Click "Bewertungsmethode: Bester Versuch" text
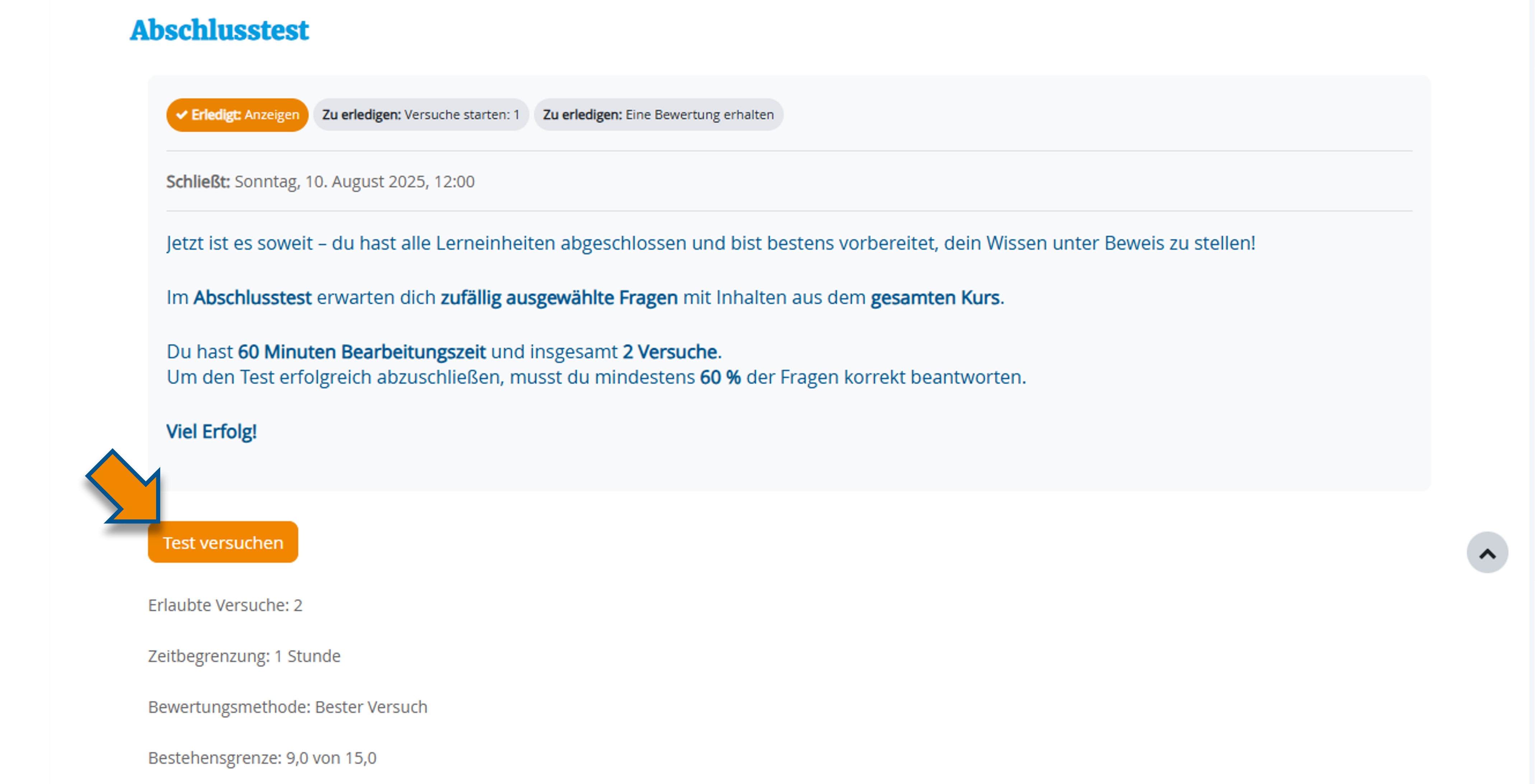Screen dimensions: 1535x784 tap(287, 706)
